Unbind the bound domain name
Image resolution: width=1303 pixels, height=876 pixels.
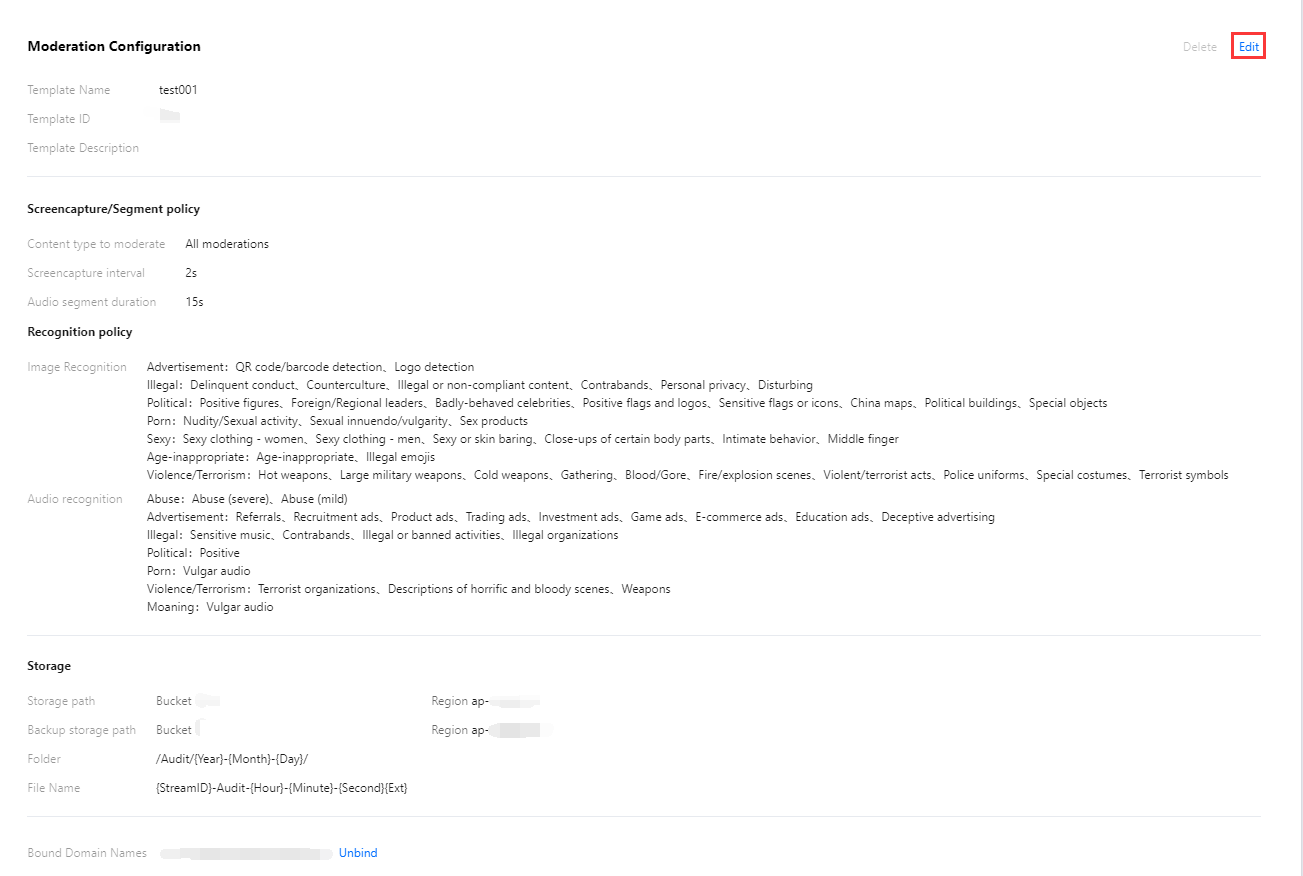pos(358,853)
